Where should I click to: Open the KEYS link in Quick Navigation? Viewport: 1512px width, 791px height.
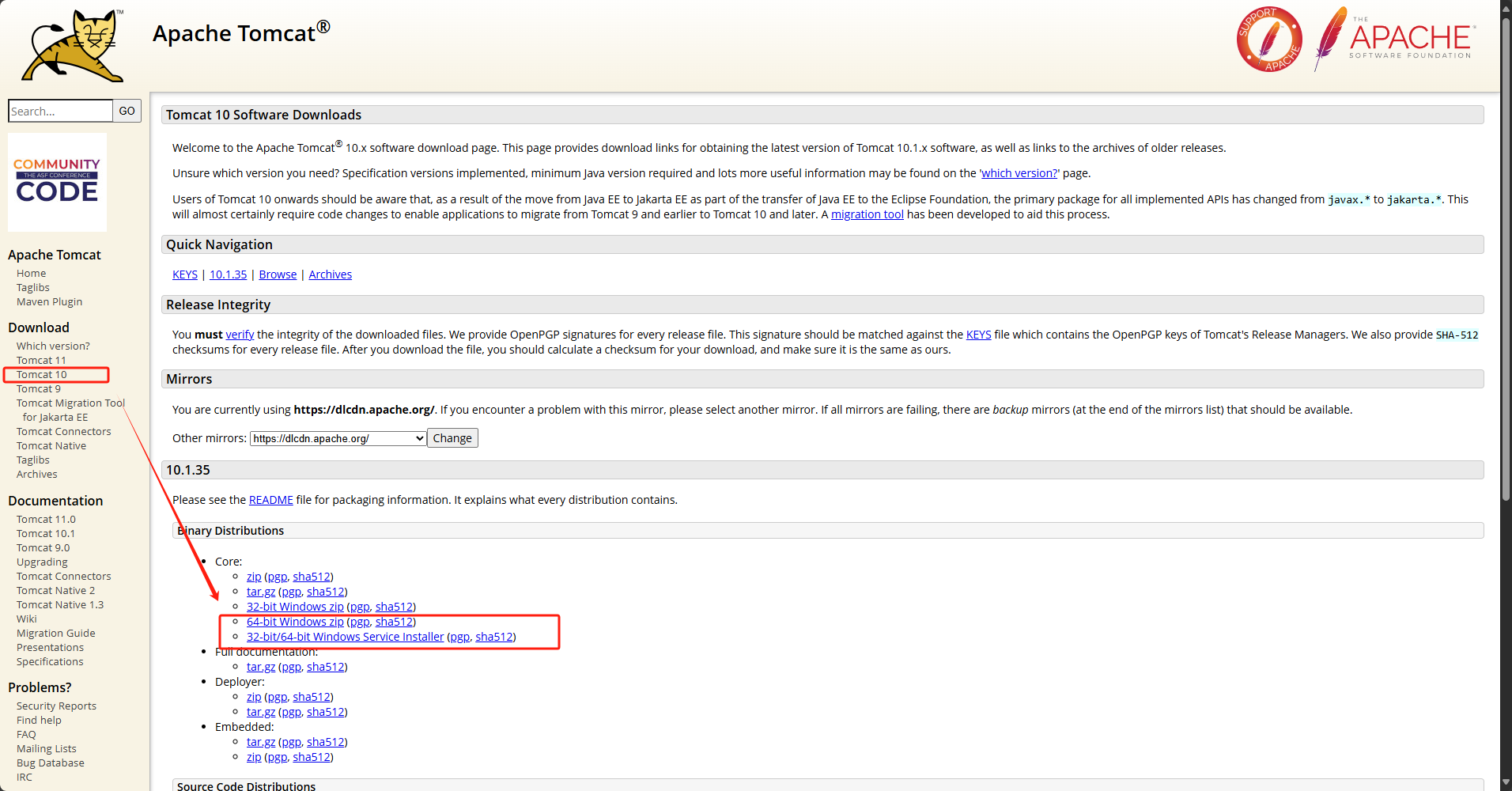185,274
